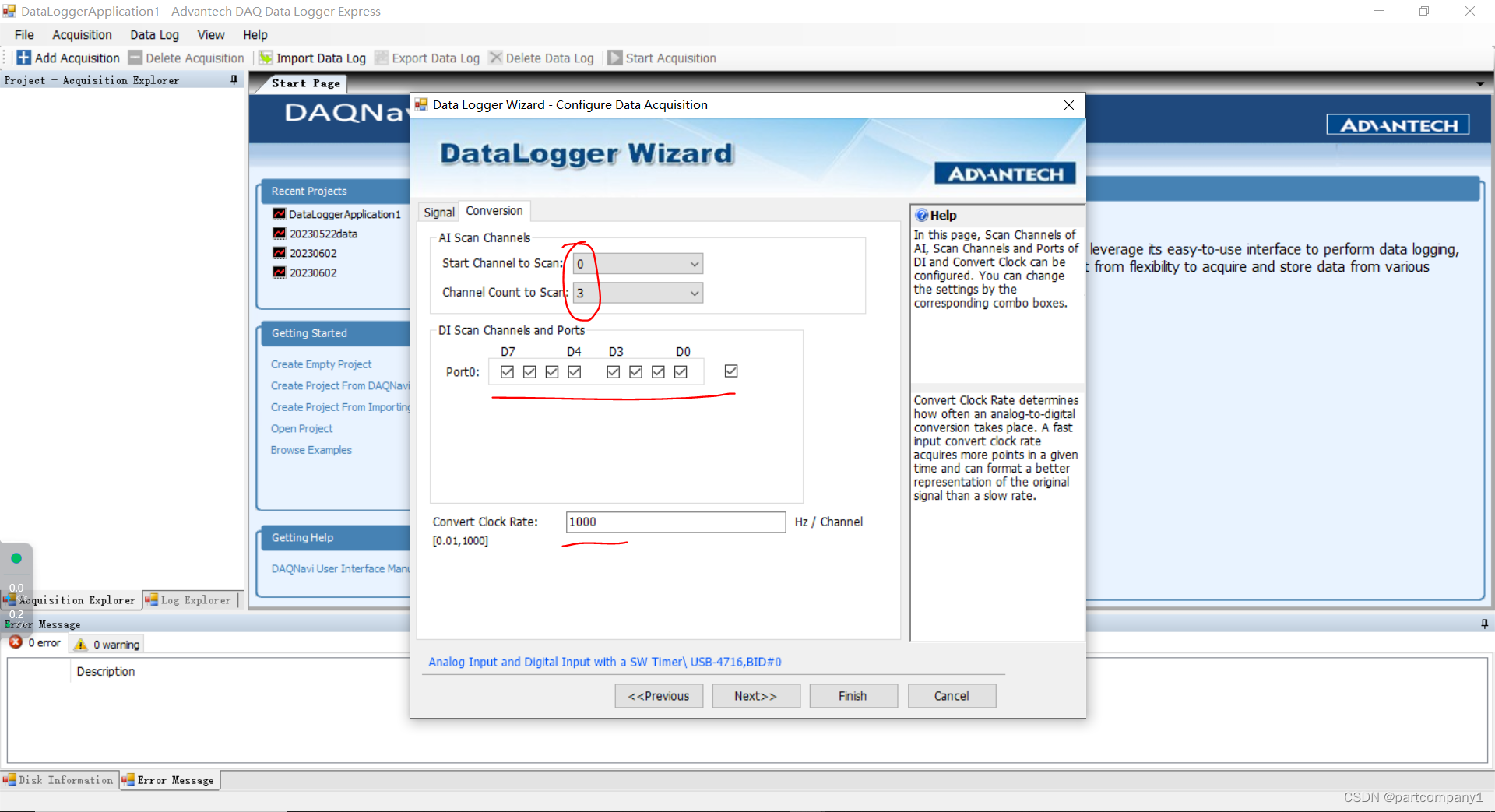Close the Data Logger Wizard dialog
The width and height of the screenshot is (1495, 812).
click(x=1069, y=105)
